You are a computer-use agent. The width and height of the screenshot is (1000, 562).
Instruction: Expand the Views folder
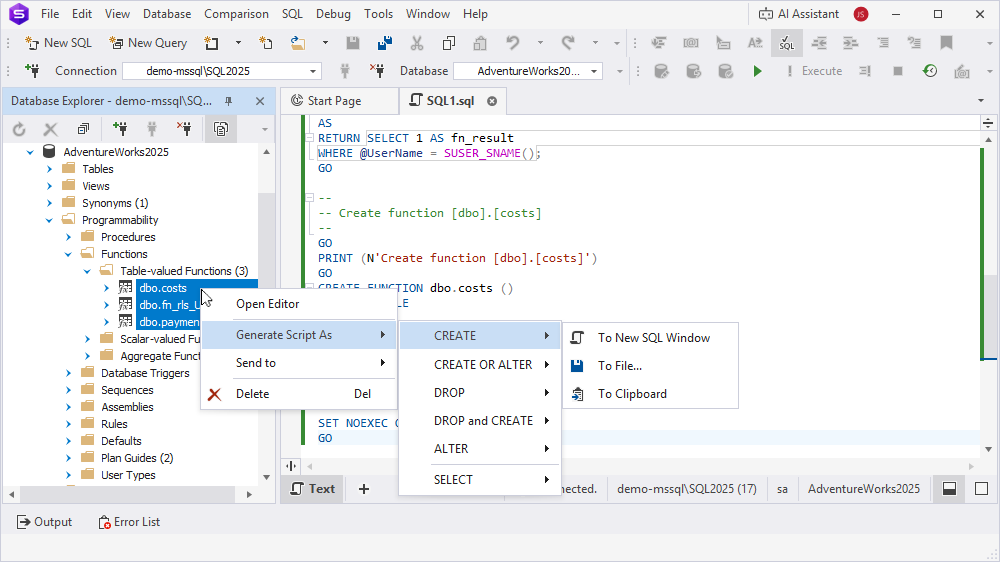click(49, 186)
